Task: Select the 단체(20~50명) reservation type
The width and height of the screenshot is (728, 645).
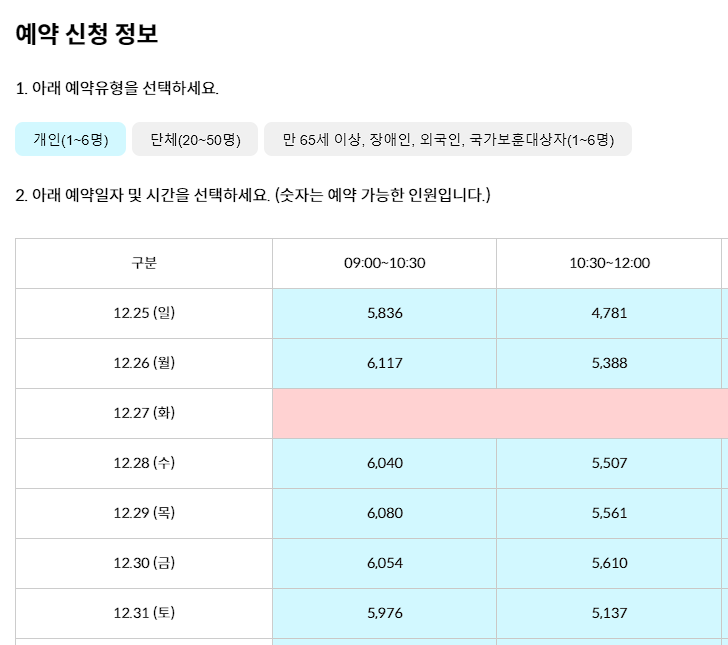Action: point(195,139)
